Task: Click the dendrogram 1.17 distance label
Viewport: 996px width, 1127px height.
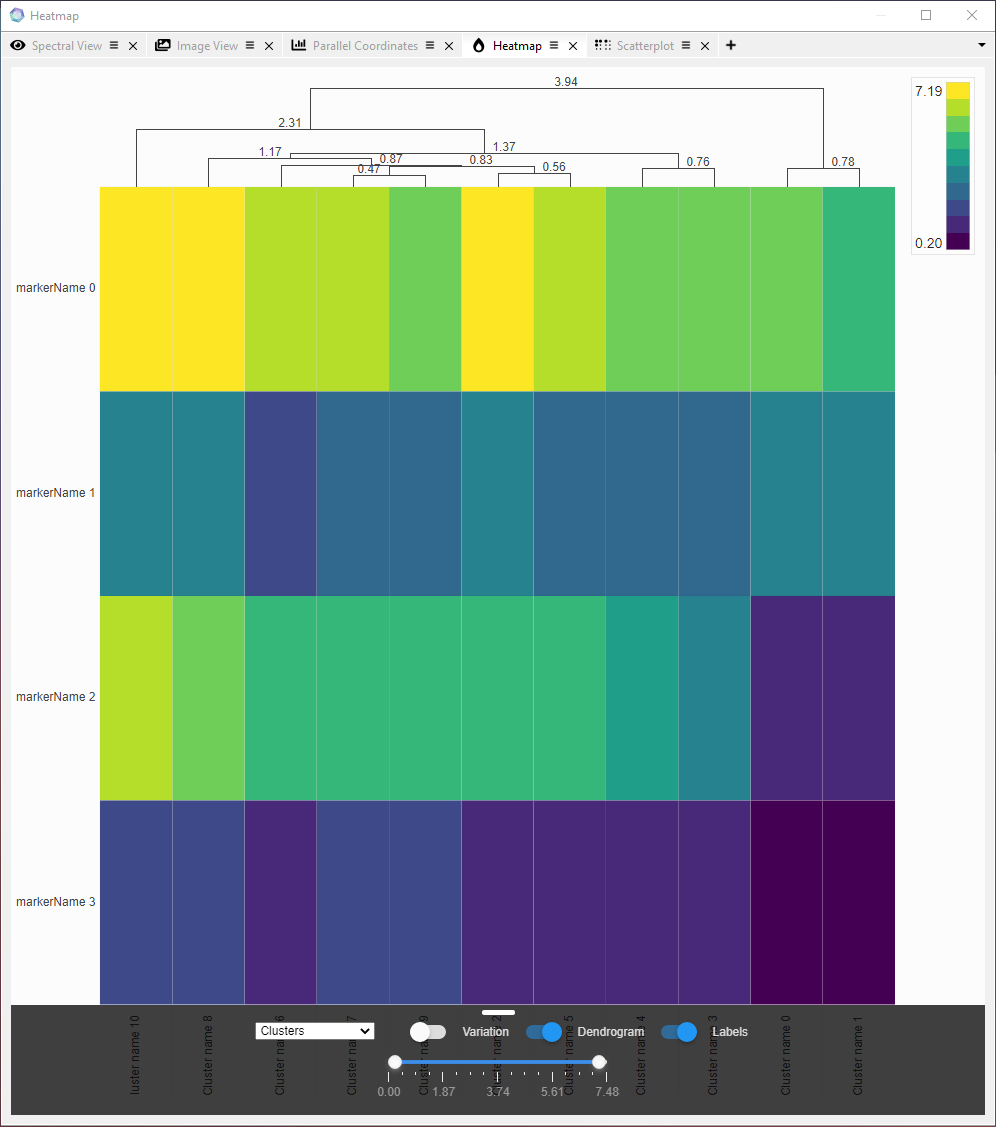Action: [270, 152]
